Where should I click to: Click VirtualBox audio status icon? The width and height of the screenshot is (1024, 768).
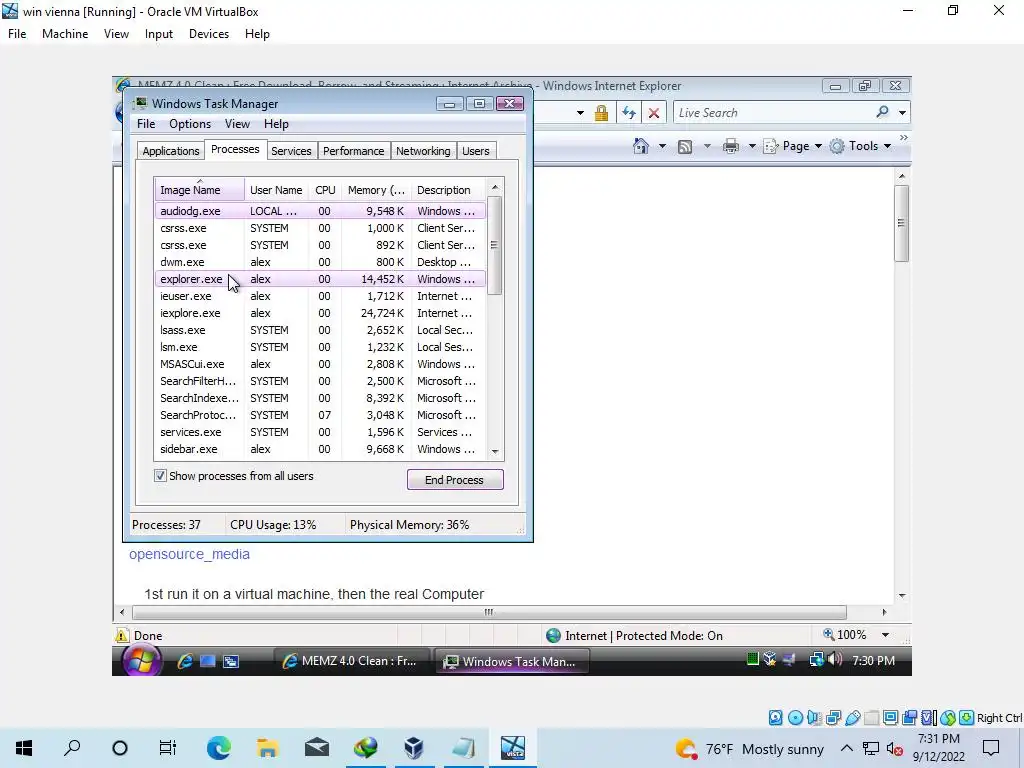click(814, 718)
